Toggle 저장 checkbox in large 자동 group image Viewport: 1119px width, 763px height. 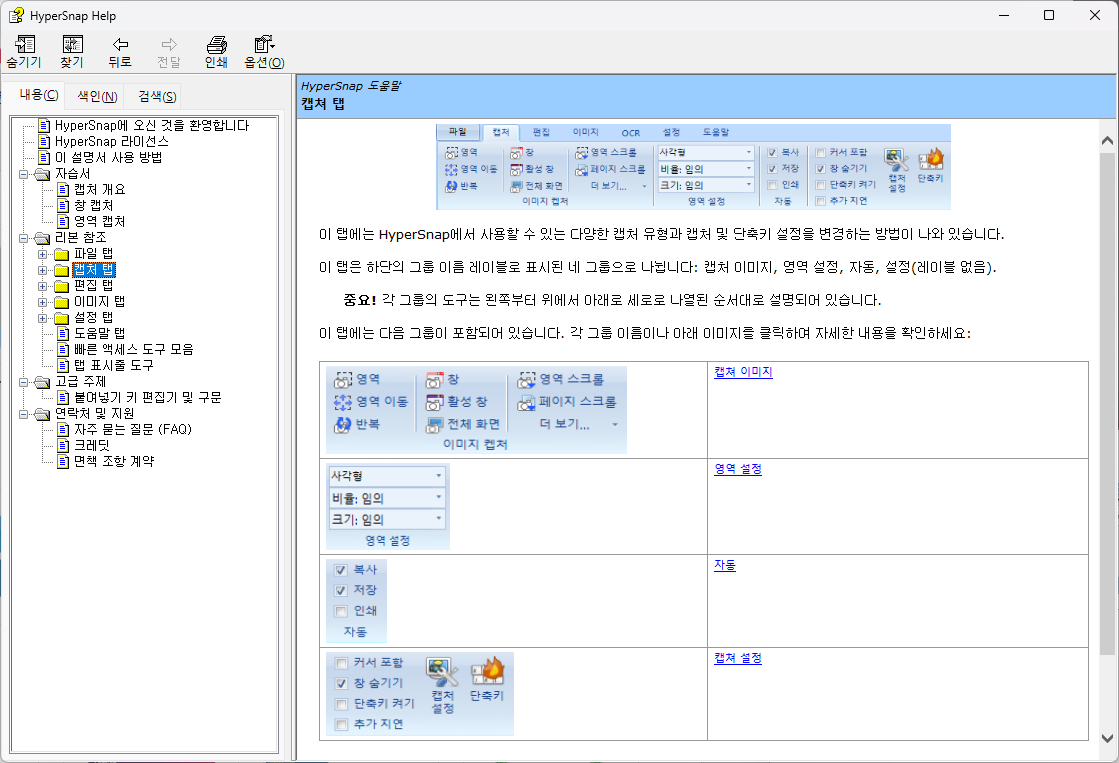341,590
